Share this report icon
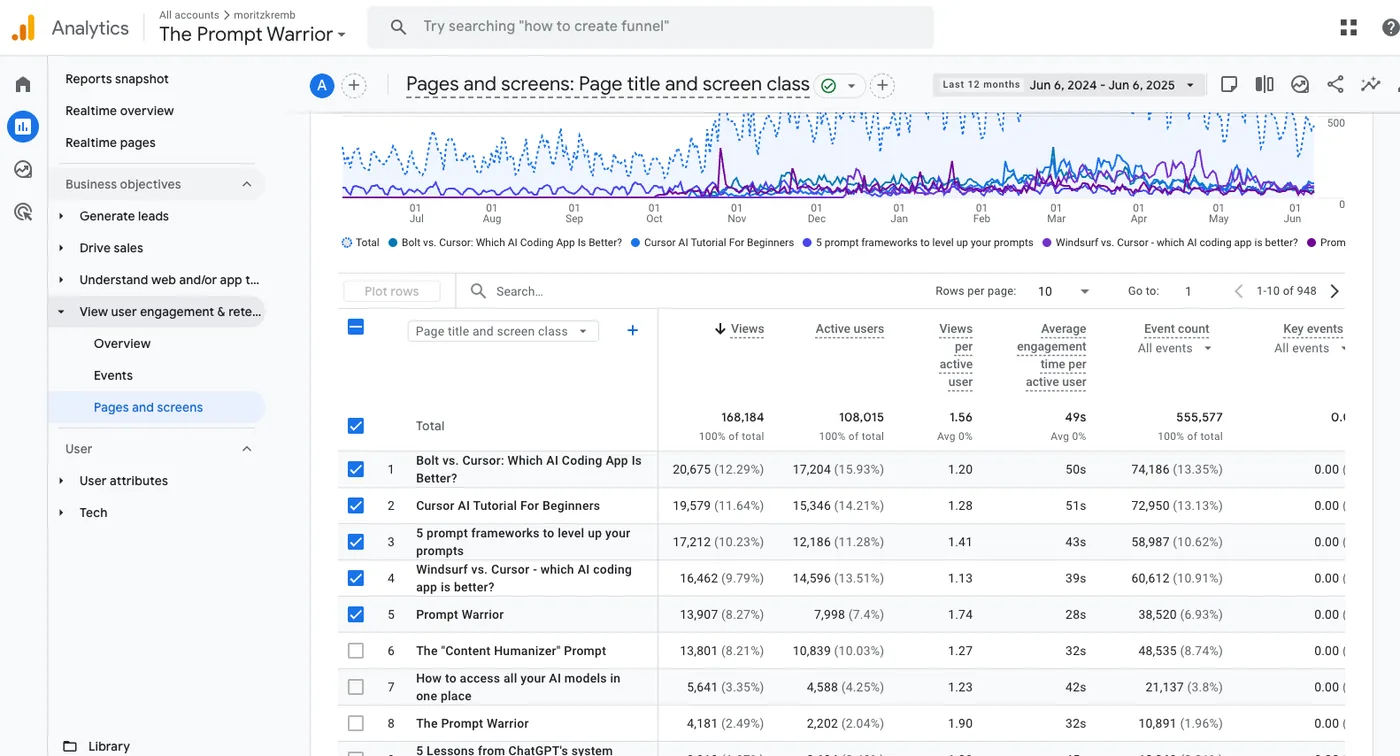This screenshot has height=756, width=1400. point(1335,85)
